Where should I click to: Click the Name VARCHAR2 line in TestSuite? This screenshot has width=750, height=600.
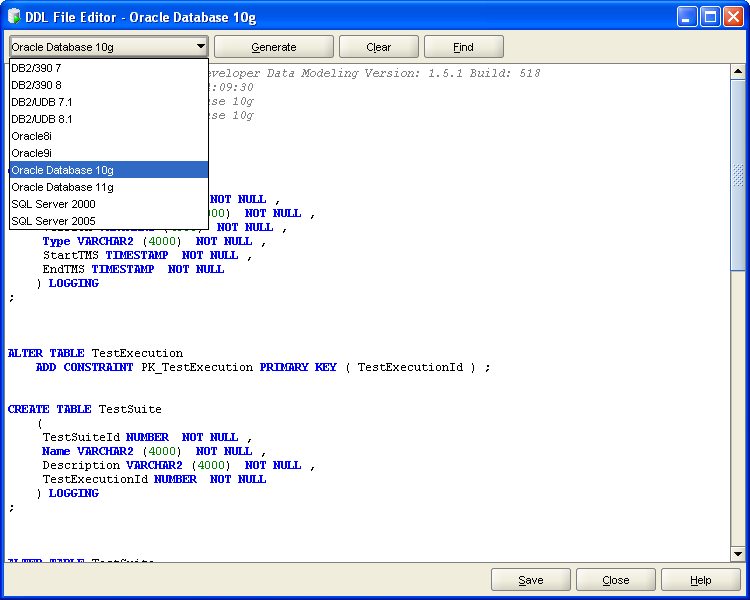point(154,451)
